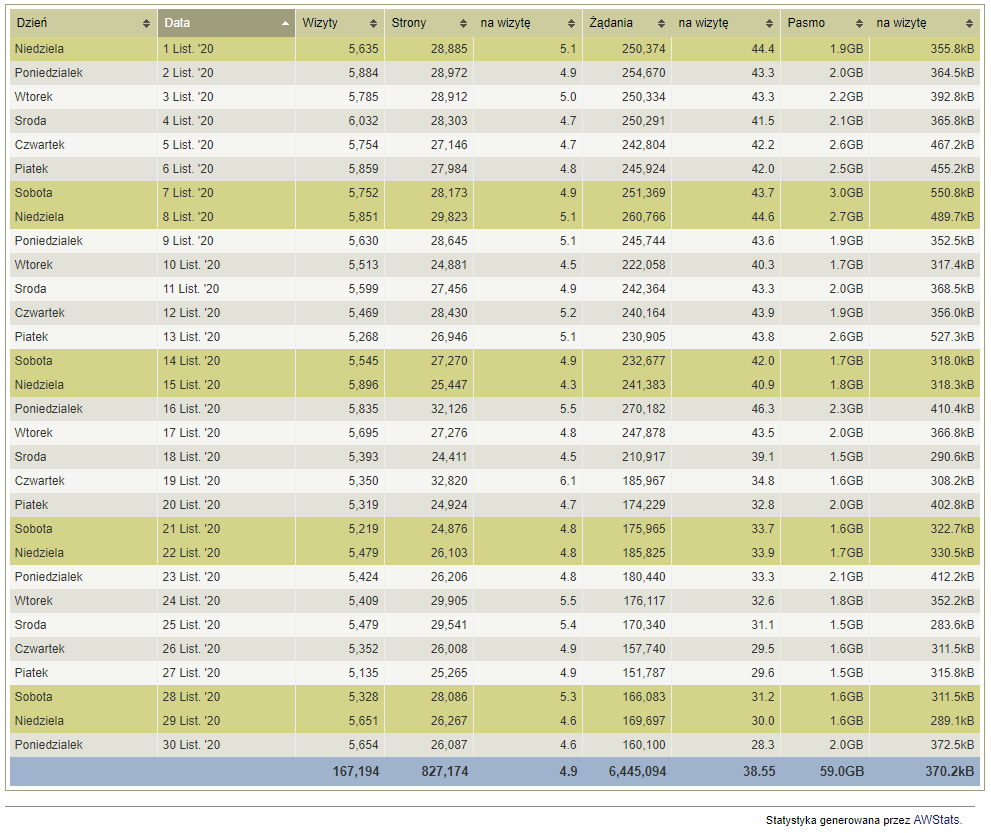Click the pages per visit value 5.2

coord(568,313)
